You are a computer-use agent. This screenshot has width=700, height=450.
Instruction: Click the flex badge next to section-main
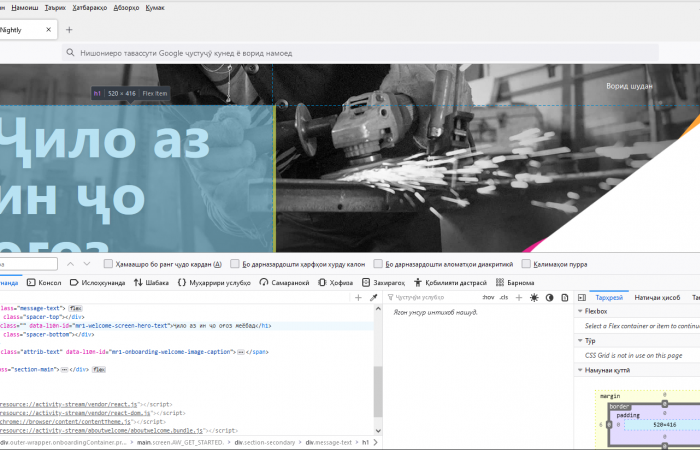click(99, 370)
